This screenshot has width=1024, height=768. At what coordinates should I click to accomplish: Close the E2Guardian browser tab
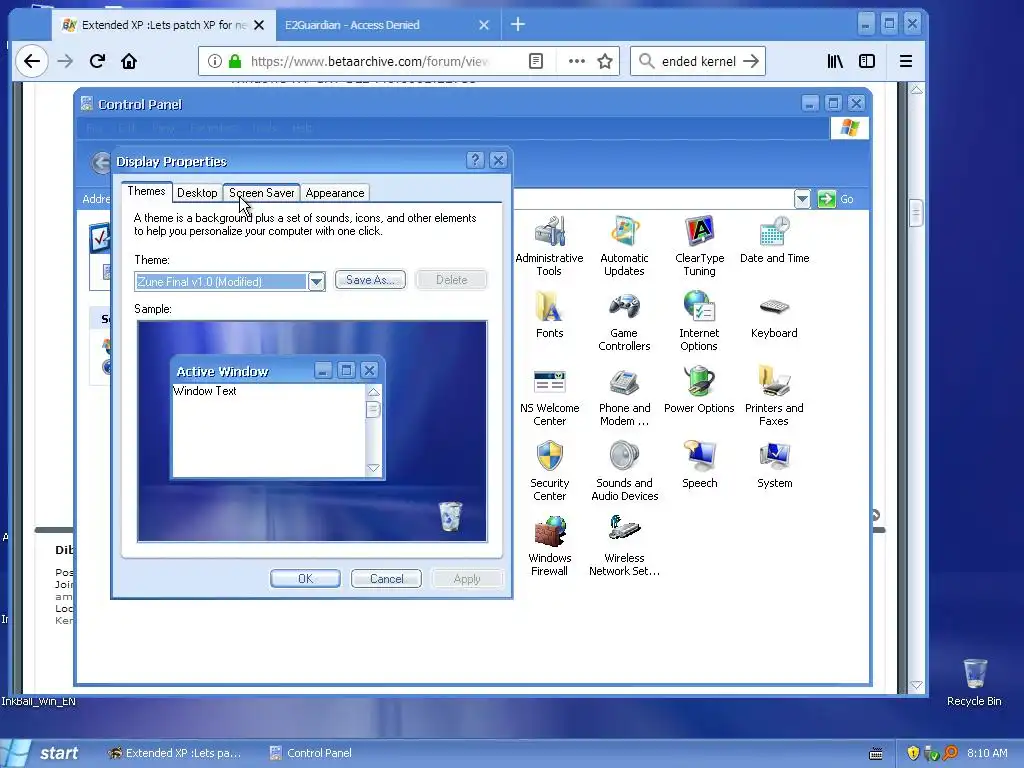pos(484,25)
